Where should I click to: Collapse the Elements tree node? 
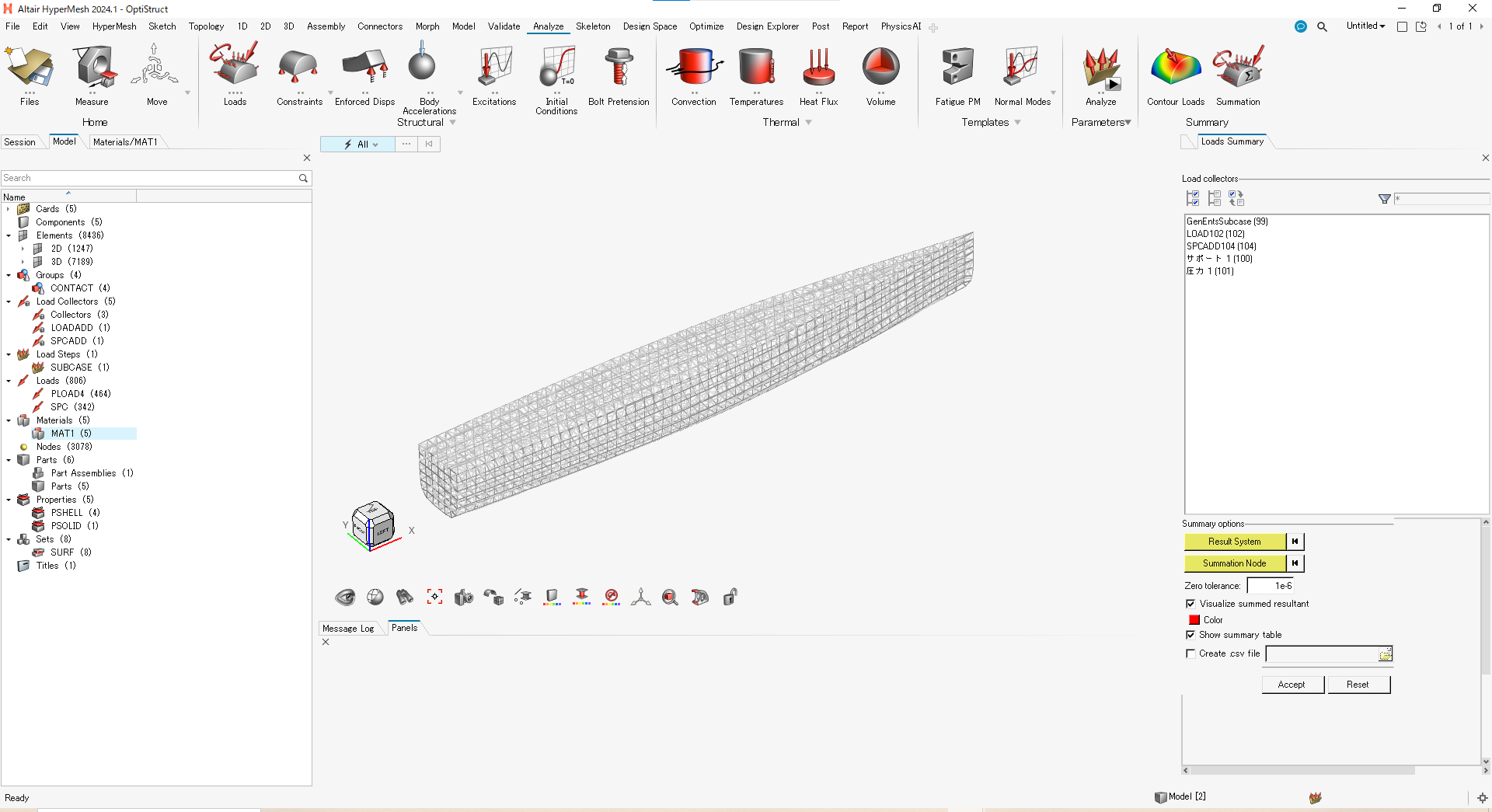(9, 235)
